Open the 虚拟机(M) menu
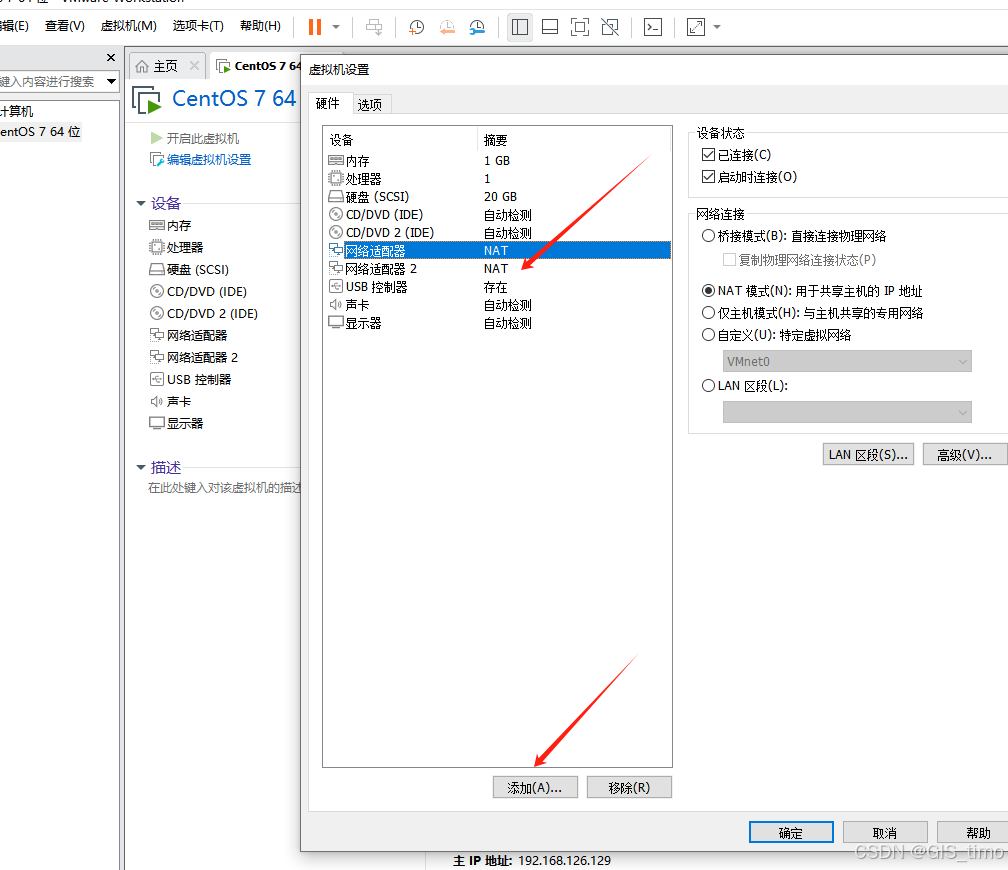 click(x=129, y=26)
